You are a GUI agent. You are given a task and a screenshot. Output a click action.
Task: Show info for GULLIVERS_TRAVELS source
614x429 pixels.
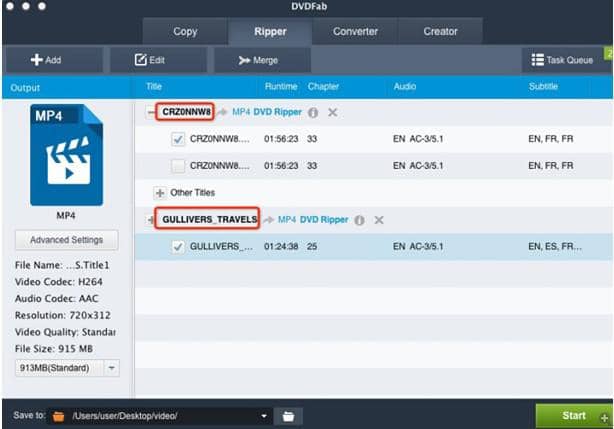point(359,220)
